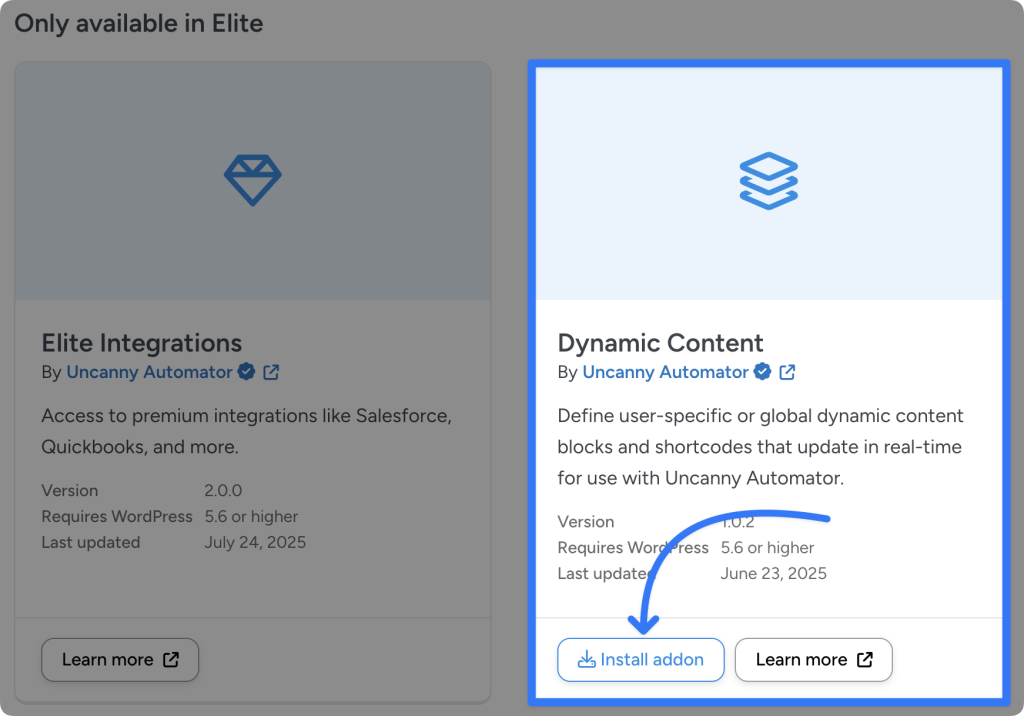Open the Uncanny Automator link under Elite Integrations
1024x716 pixels.
click(x=148, y=371)
